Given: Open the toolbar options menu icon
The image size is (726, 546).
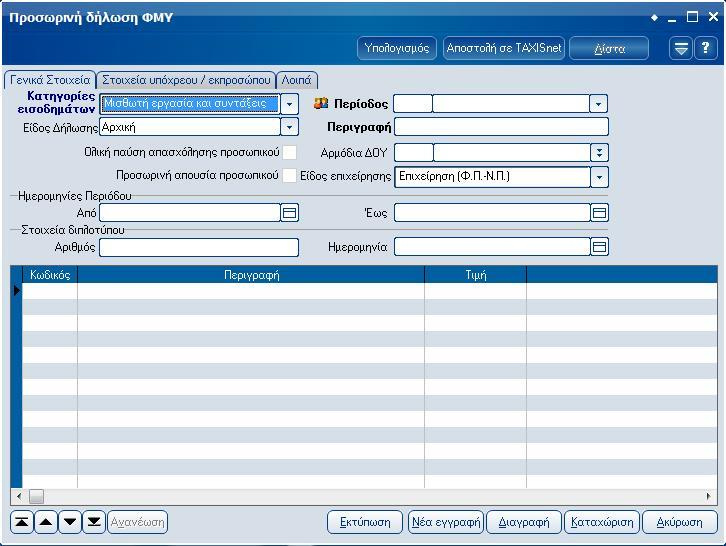Looking at the screenshot, I should [x=681, y=48].
